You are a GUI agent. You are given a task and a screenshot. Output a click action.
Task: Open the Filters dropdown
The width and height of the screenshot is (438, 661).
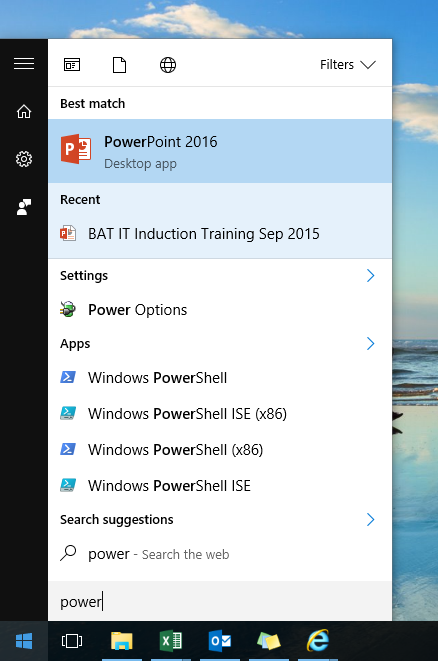[348, 64]
